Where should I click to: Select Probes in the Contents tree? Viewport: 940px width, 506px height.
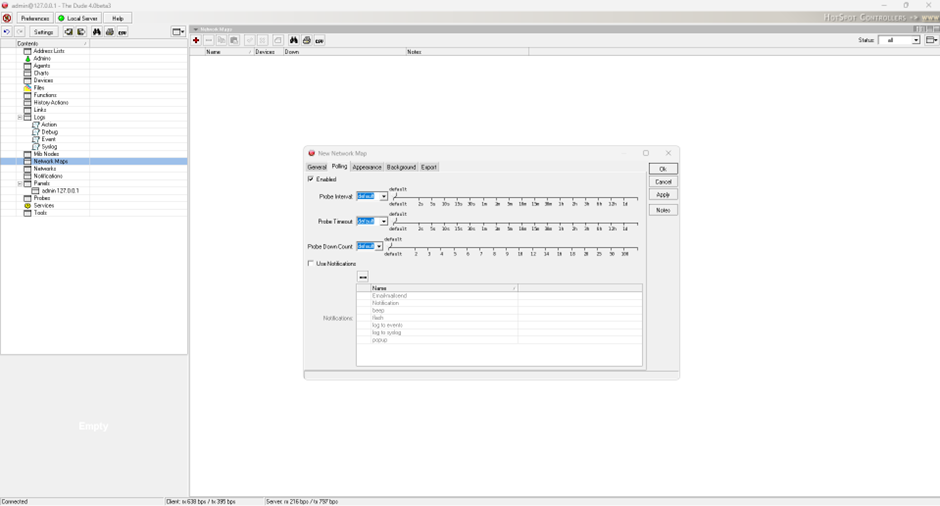42,198
